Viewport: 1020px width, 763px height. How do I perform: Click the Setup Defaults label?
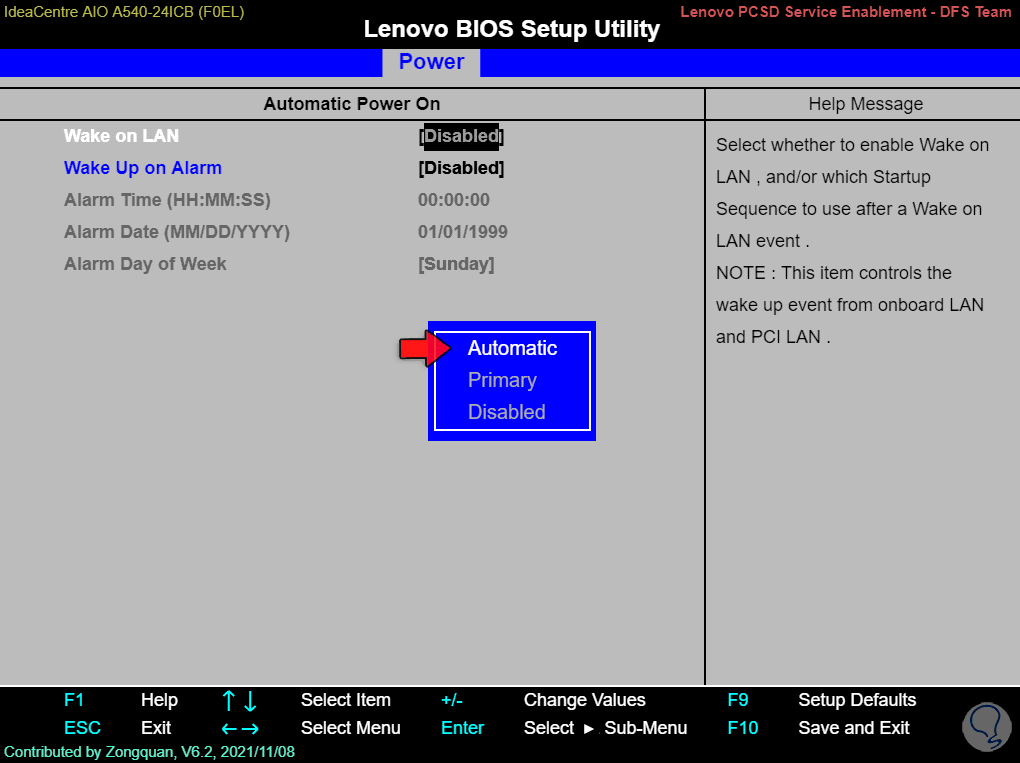[x=857, y=700]
